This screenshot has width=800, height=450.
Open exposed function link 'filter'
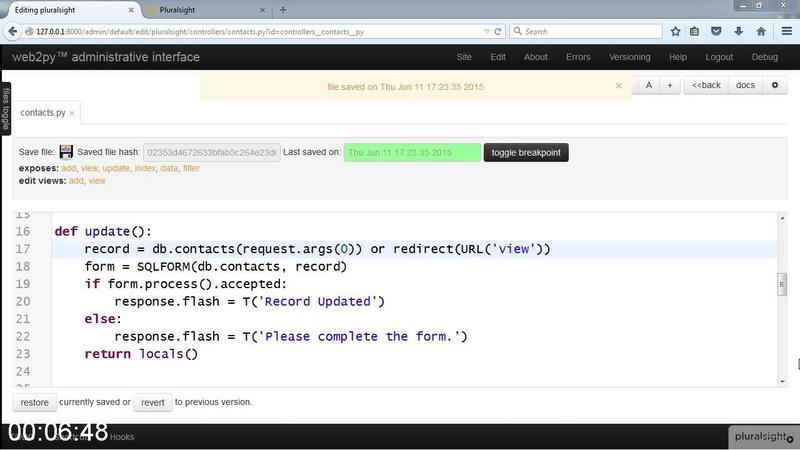[191, 168]
